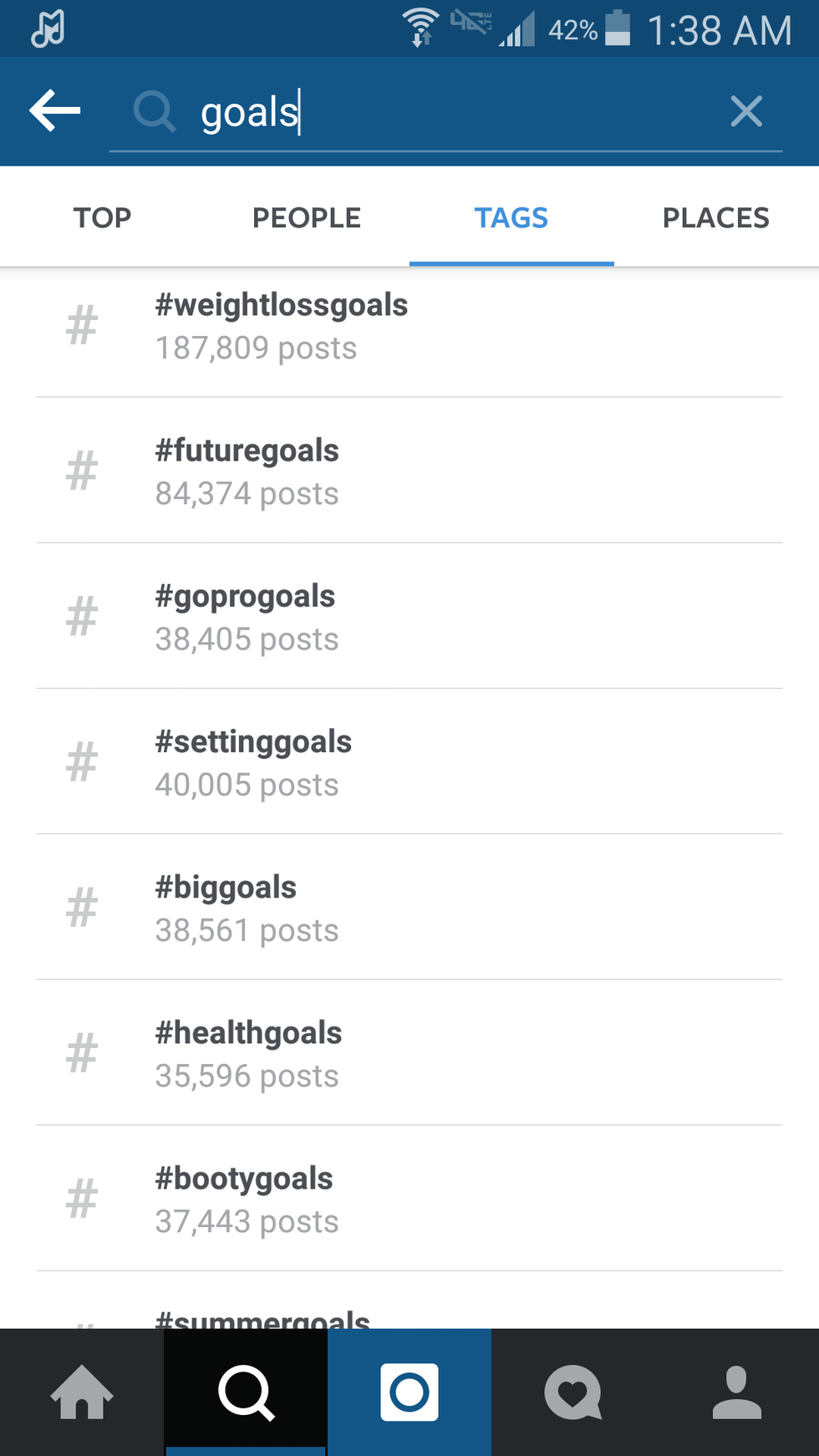Open the Home feed icon
This screenshot has width=819, height=1456.
(x=82, y=1392)
